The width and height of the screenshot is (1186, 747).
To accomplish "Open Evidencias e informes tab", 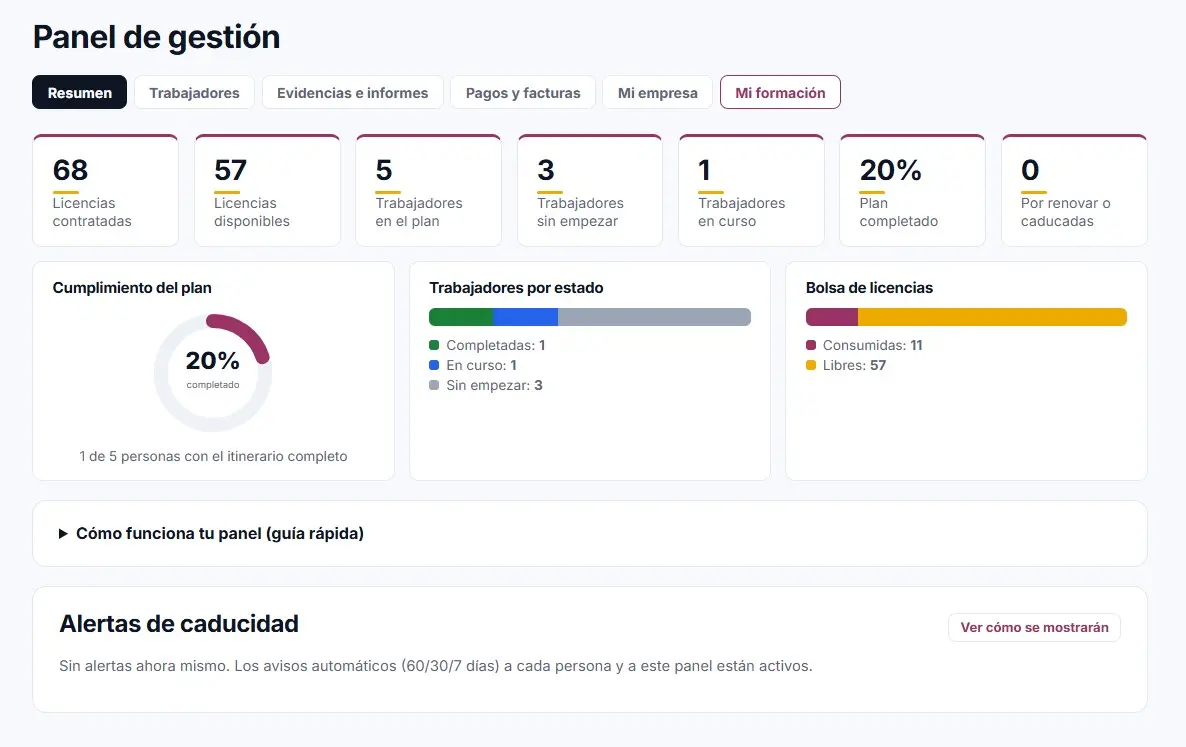I will (x=352, y=92).
